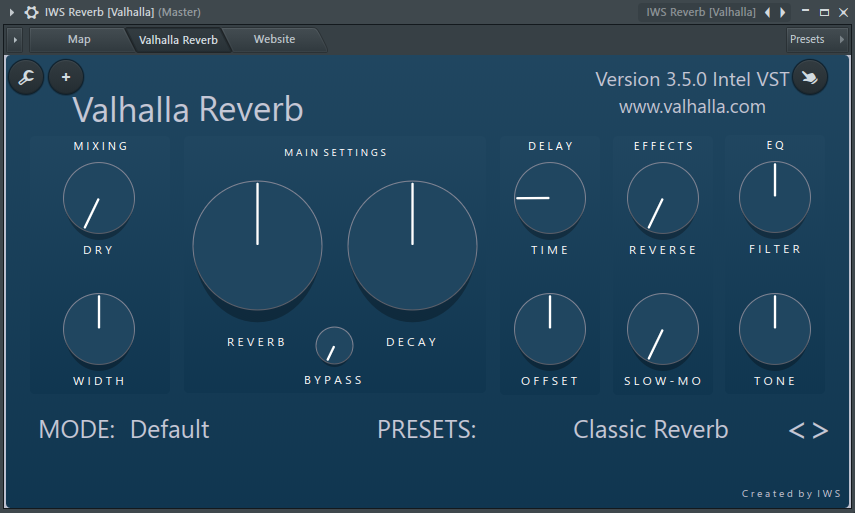Expand the tab bar left arrow

[x=15, y=39]
